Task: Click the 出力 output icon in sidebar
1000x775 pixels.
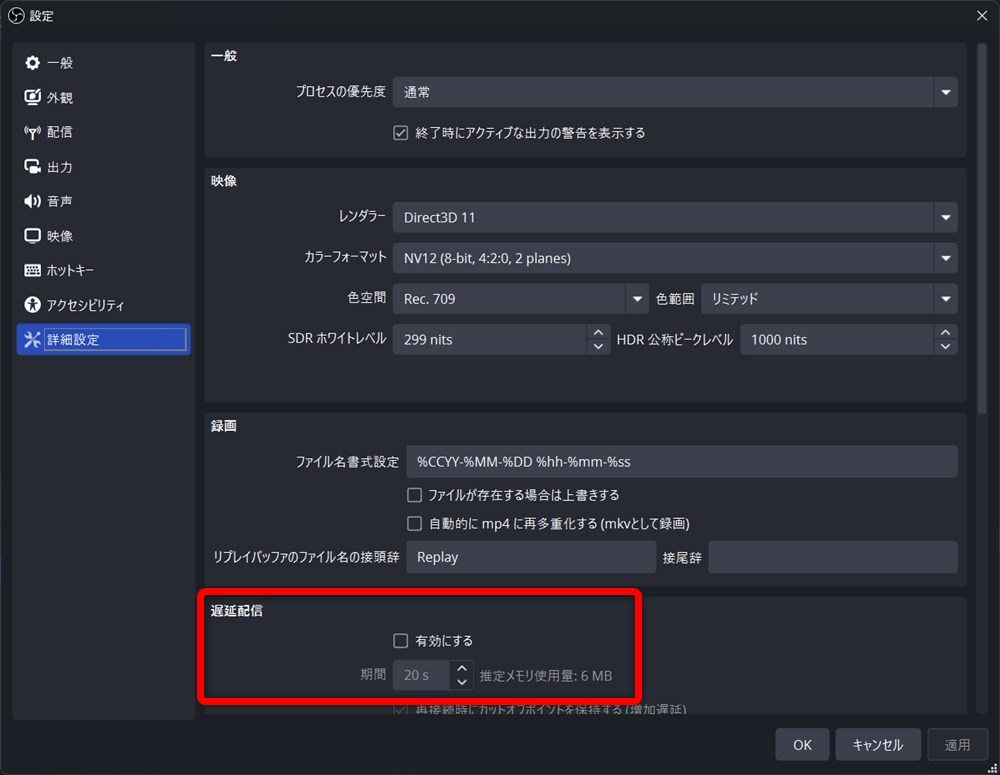Action: coord(33,166)
